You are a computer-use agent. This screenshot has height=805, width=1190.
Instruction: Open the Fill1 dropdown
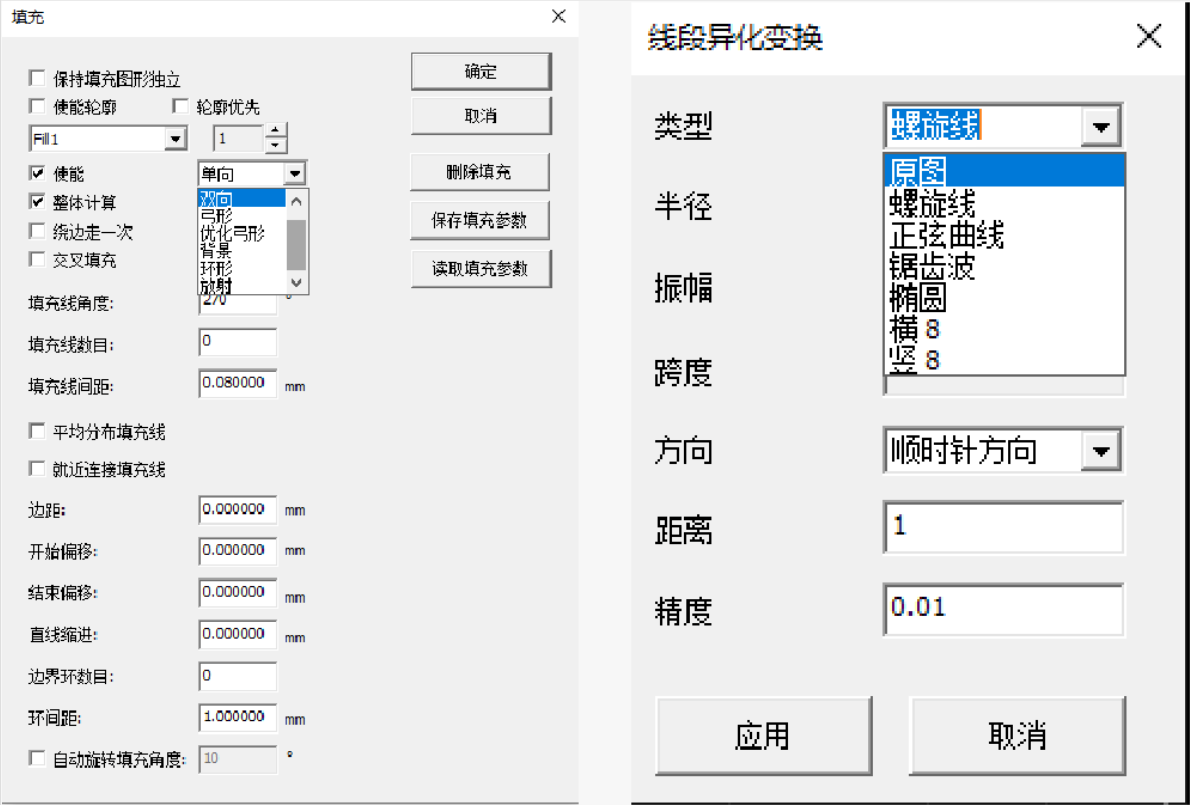(x=175, y=139)
